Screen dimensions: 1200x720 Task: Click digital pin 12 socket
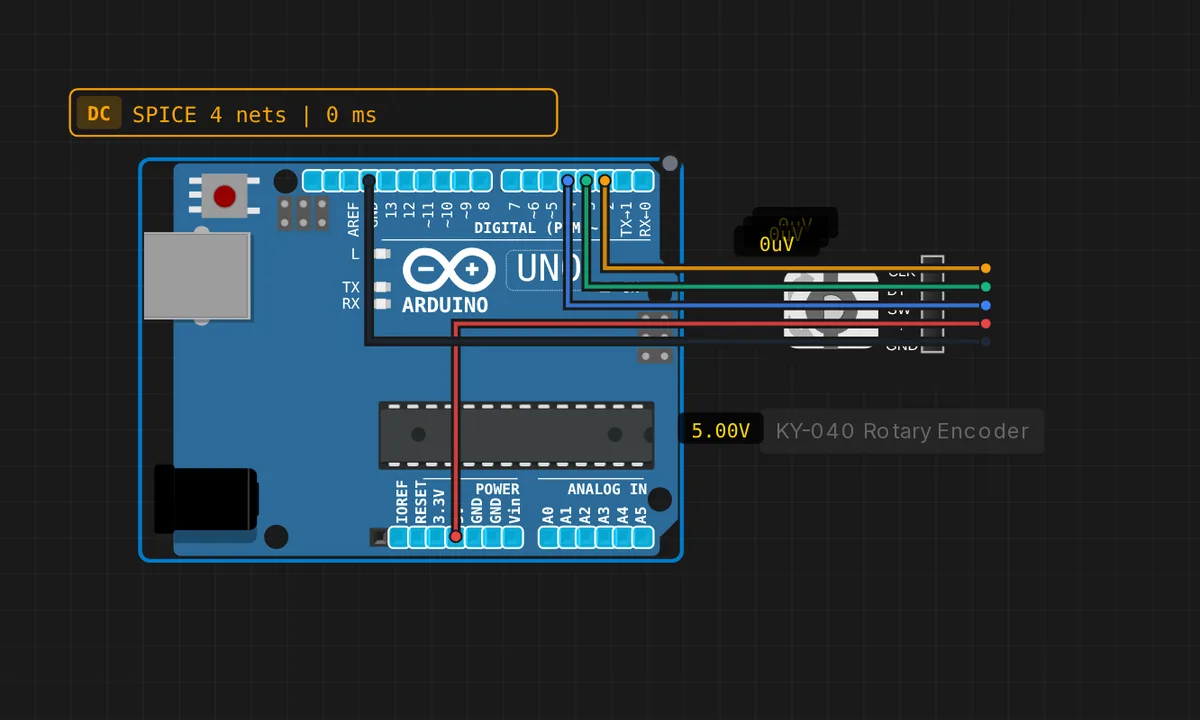[x=406, y=181]
